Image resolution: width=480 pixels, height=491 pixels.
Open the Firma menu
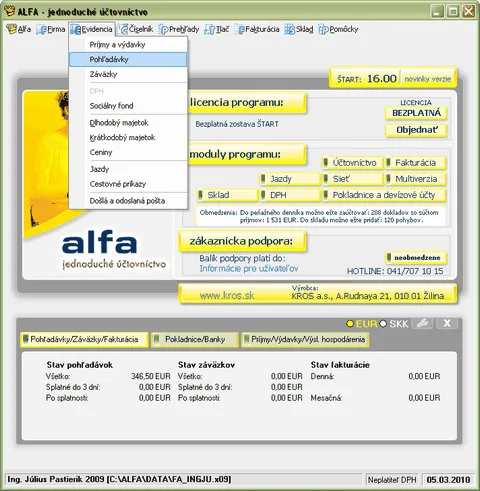pos(51,29)
